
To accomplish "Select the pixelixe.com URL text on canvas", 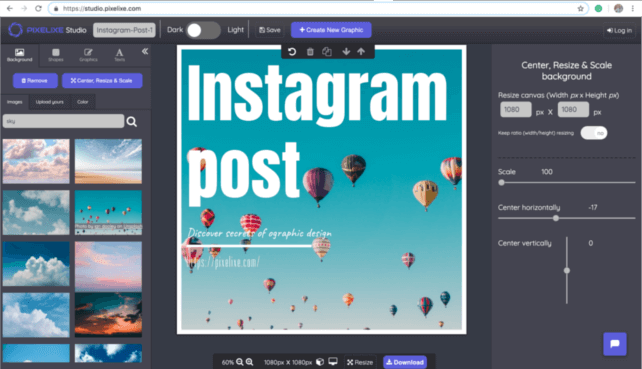I will tap(224, 263).
